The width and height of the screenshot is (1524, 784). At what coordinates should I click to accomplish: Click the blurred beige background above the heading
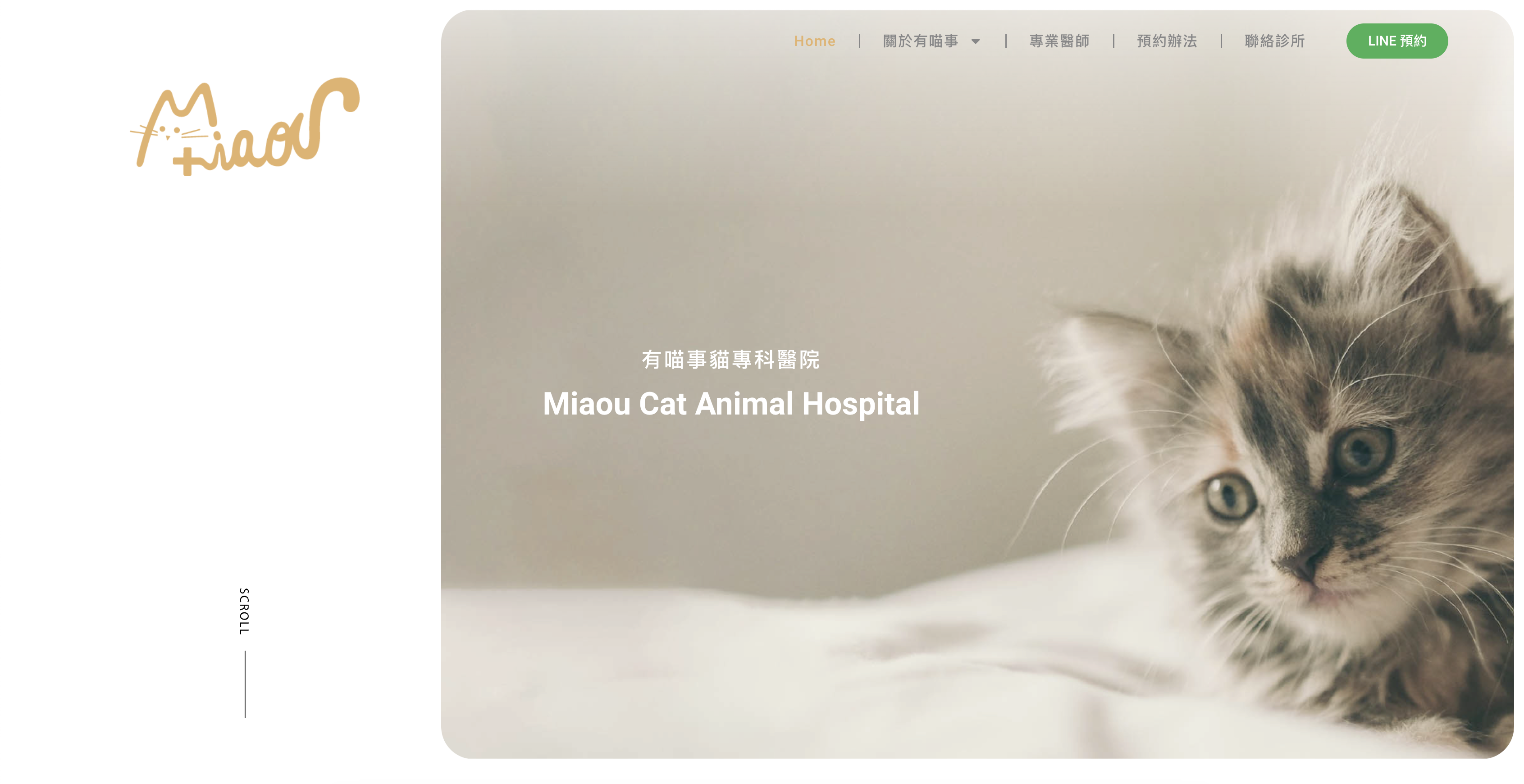click(x=730, y=207)
